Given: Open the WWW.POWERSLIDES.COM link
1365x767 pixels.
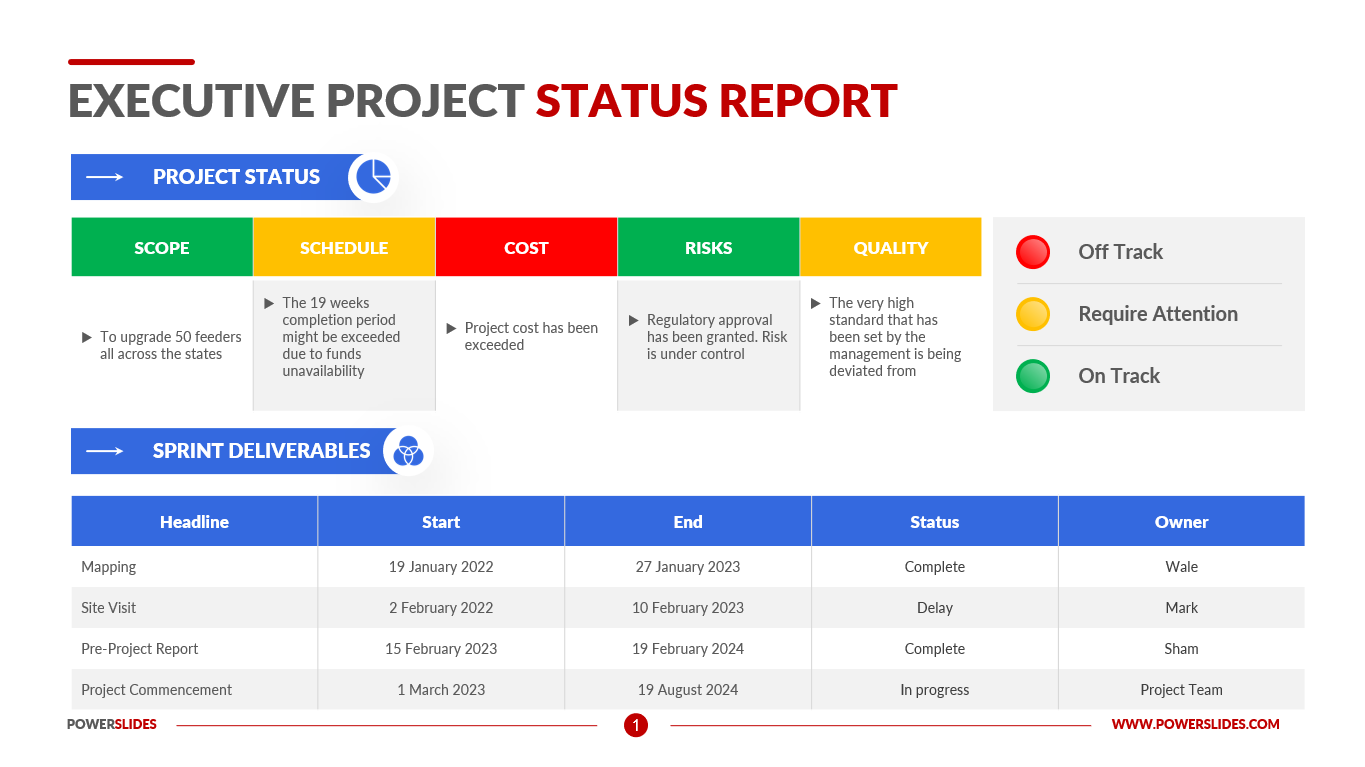Looking at the screenshot, I should (x=1196, y=724).
